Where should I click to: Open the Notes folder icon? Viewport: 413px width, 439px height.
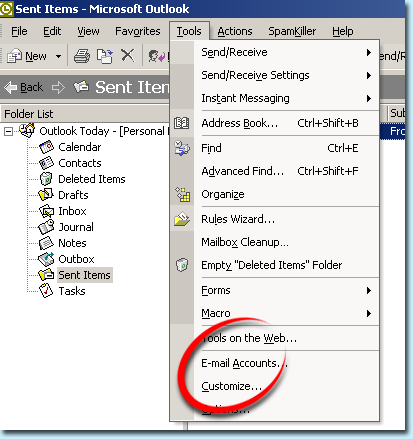46,243
